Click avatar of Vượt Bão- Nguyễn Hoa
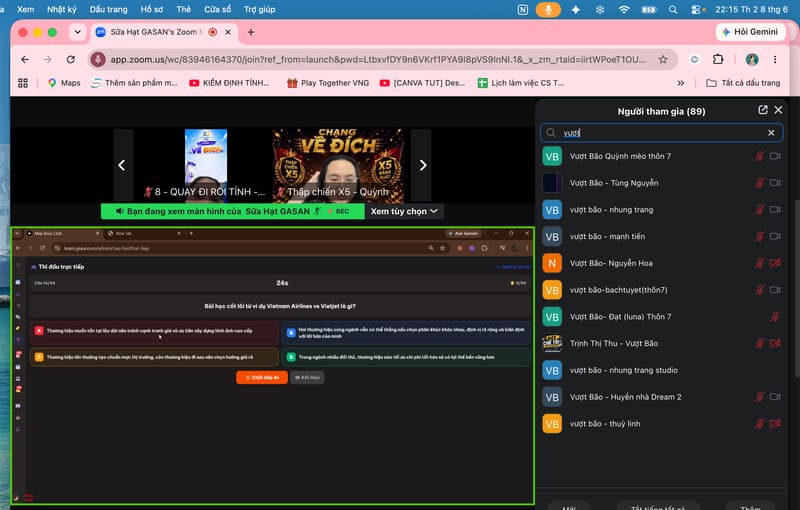The width and height of the screenshot is (800, 510). pyautogui.click(x=552, y=263)
